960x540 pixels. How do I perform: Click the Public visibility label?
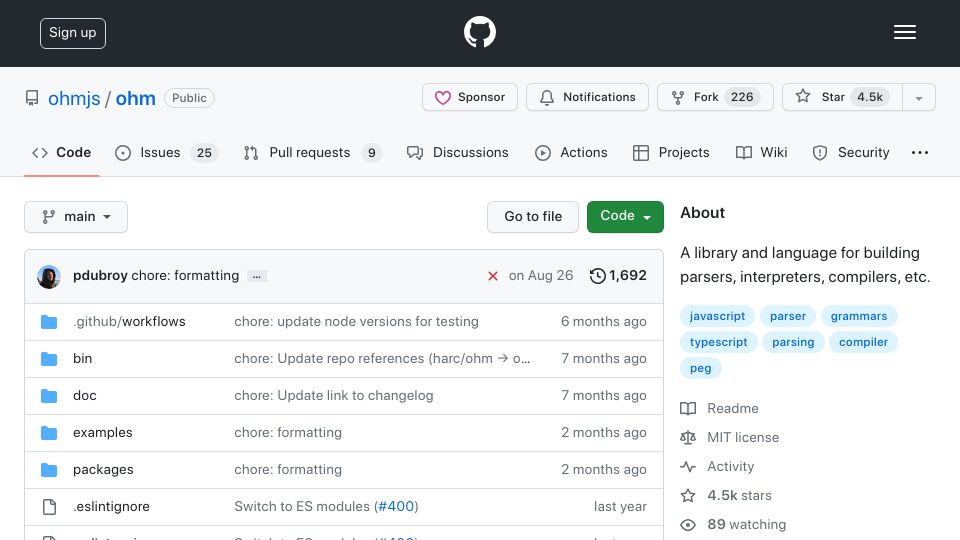coord(189,98)
